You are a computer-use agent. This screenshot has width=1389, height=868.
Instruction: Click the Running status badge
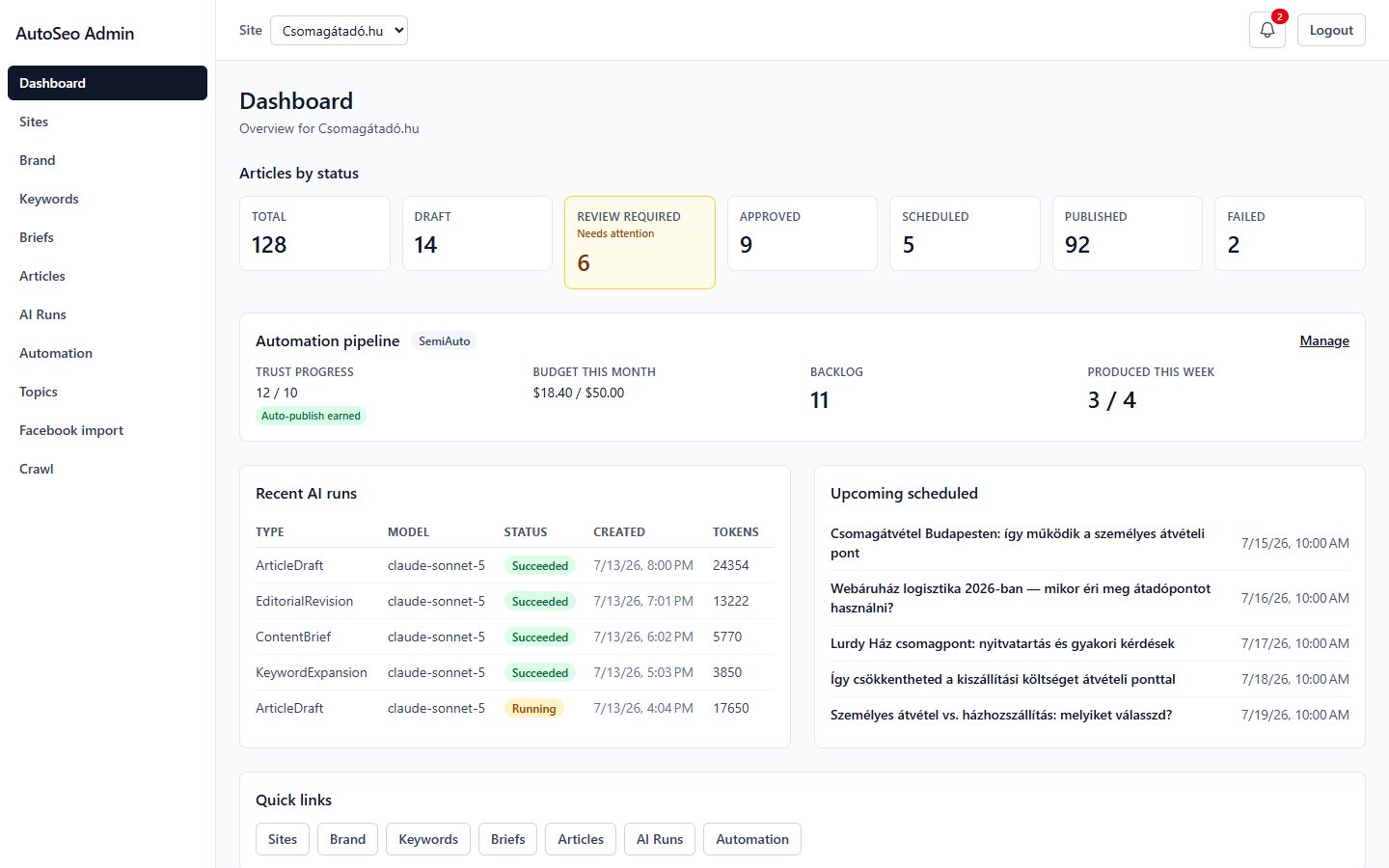point(533,708)
